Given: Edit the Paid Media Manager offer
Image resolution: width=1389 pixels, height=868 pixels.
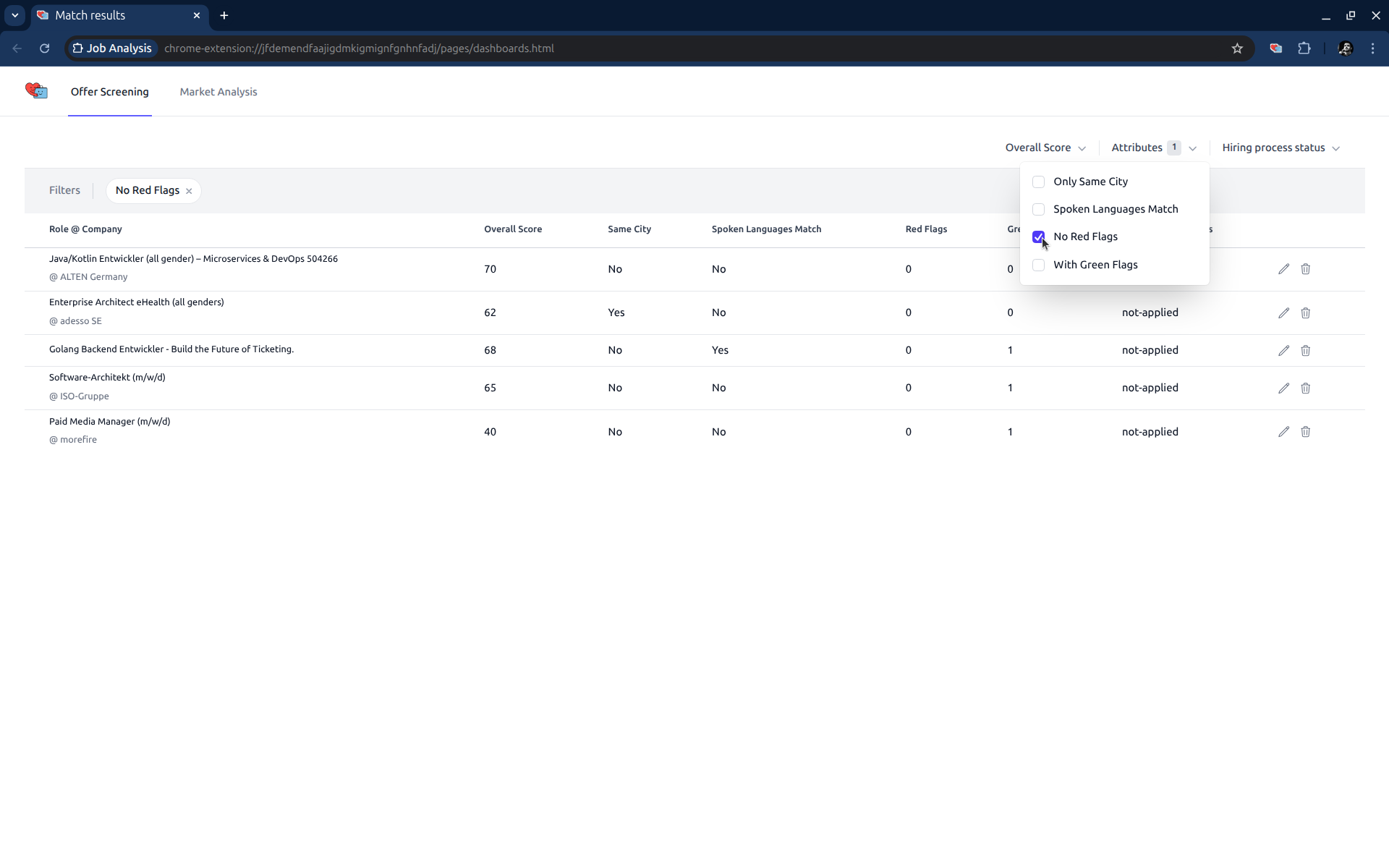Looking at the screenshot, I should point(1283,432).
